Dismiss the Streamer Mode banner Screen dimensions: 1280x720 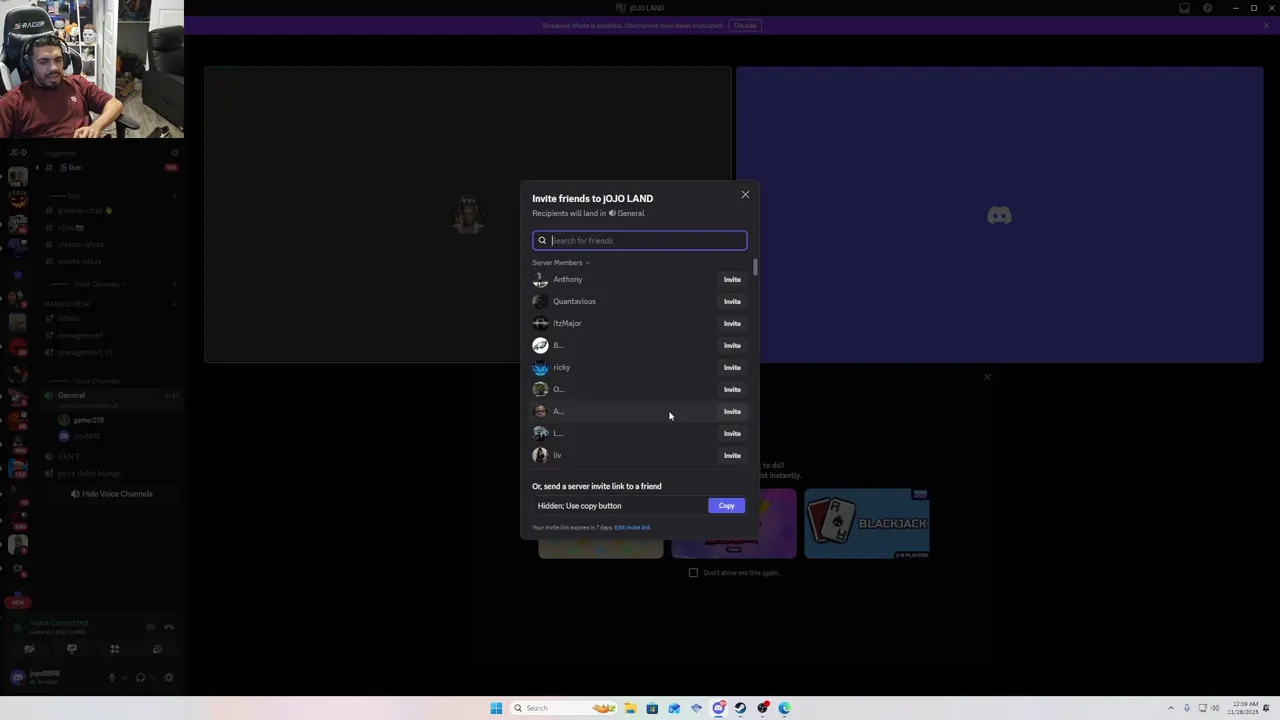point(1266,25)
